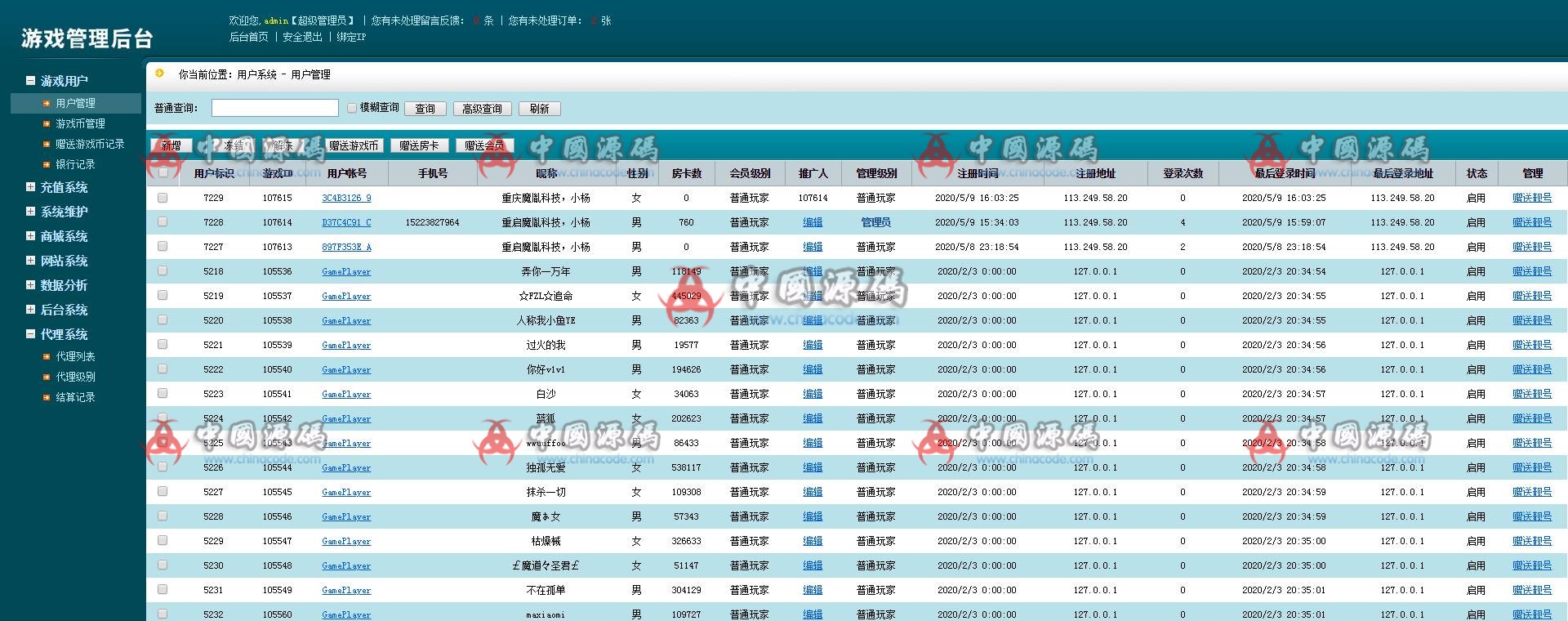Check the row for user 5218
This screenshot has width=1568, height=621.
[x=163, y=270]
